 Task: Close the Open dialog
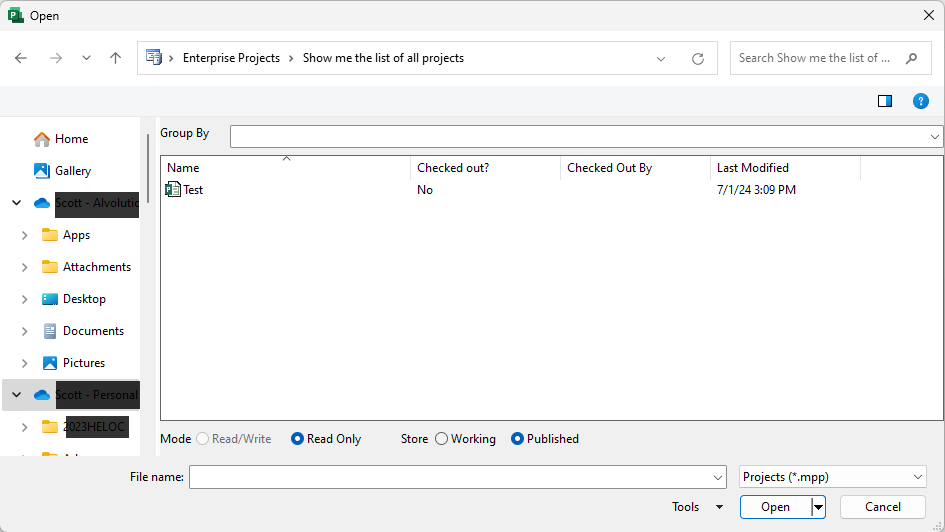929,15
